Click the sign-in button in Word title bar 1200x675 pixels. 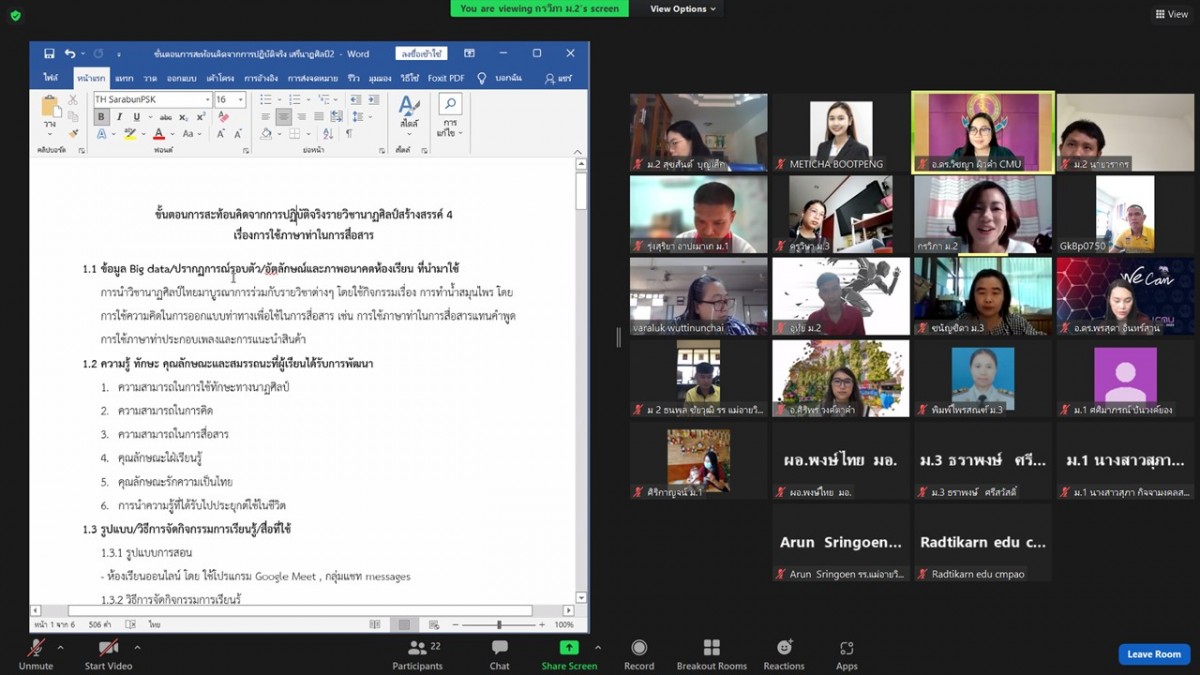tap(421, 53)
